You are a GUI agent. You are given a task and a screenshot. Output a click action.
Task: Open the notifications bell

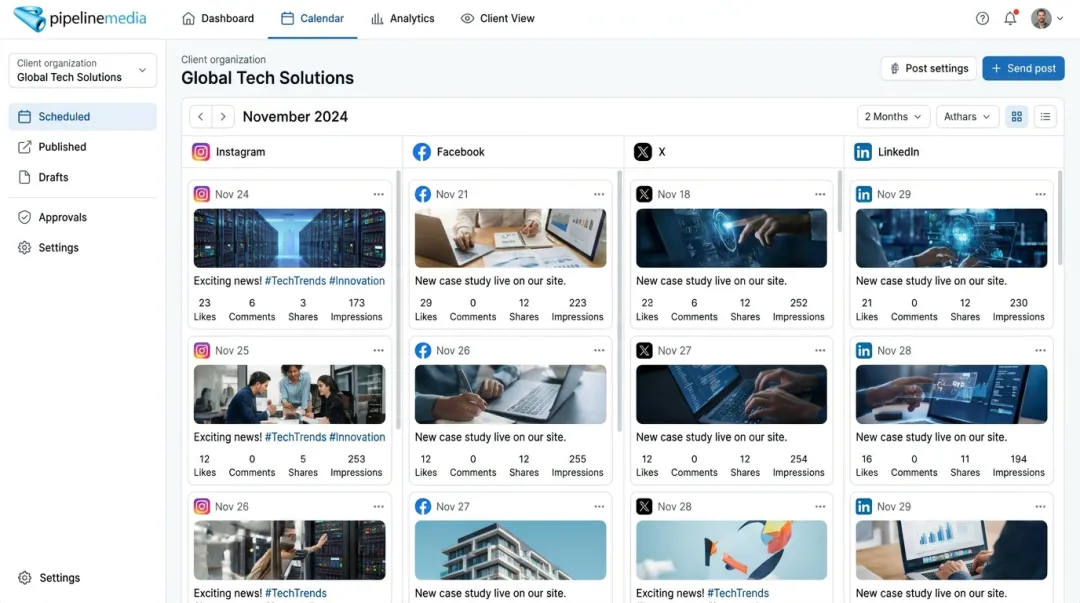[x=1010, y=19]
